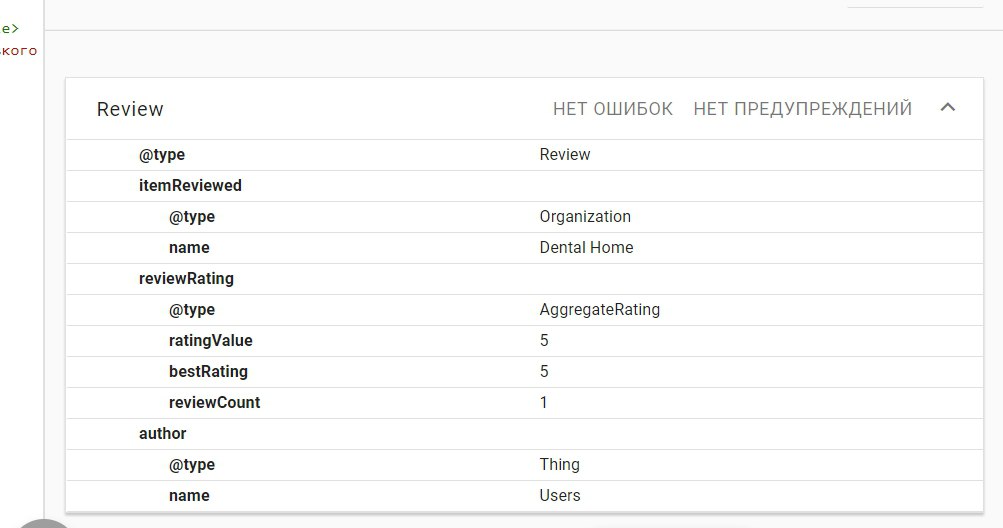Click the @type label under itemReviewed
The width and height of the screenshot is (1003, 528).
(192, 217)
